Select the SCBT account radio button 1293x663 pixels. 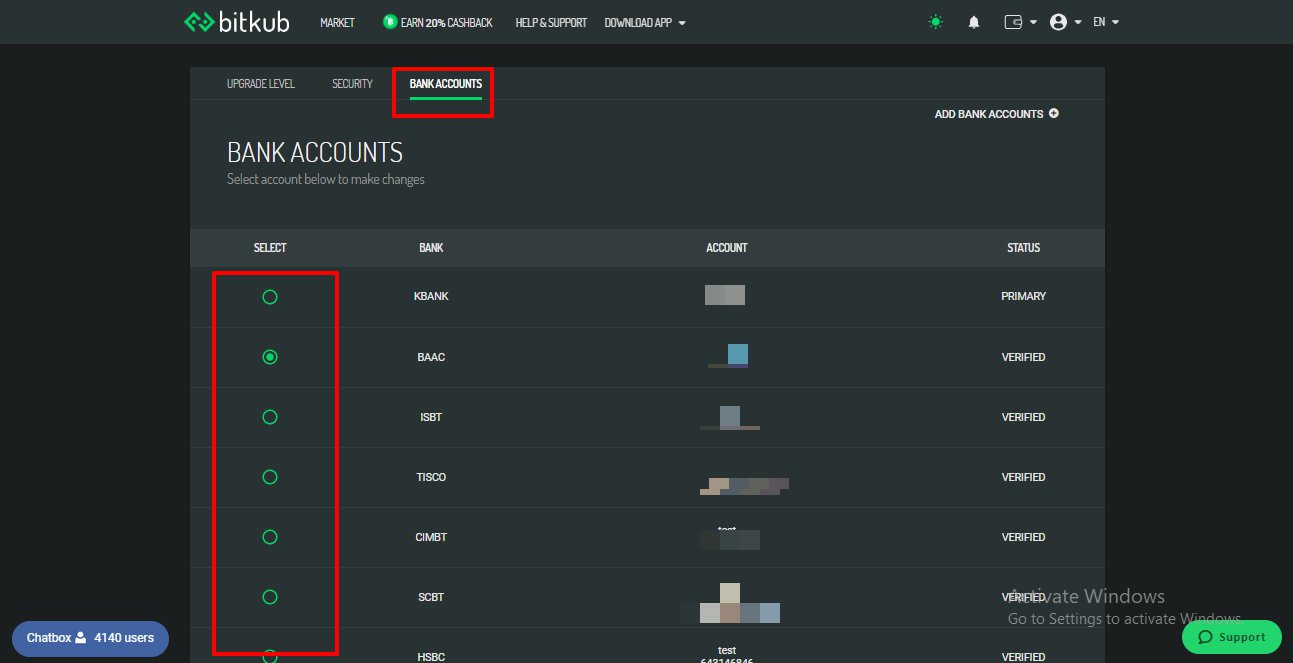tap(269, 596)
